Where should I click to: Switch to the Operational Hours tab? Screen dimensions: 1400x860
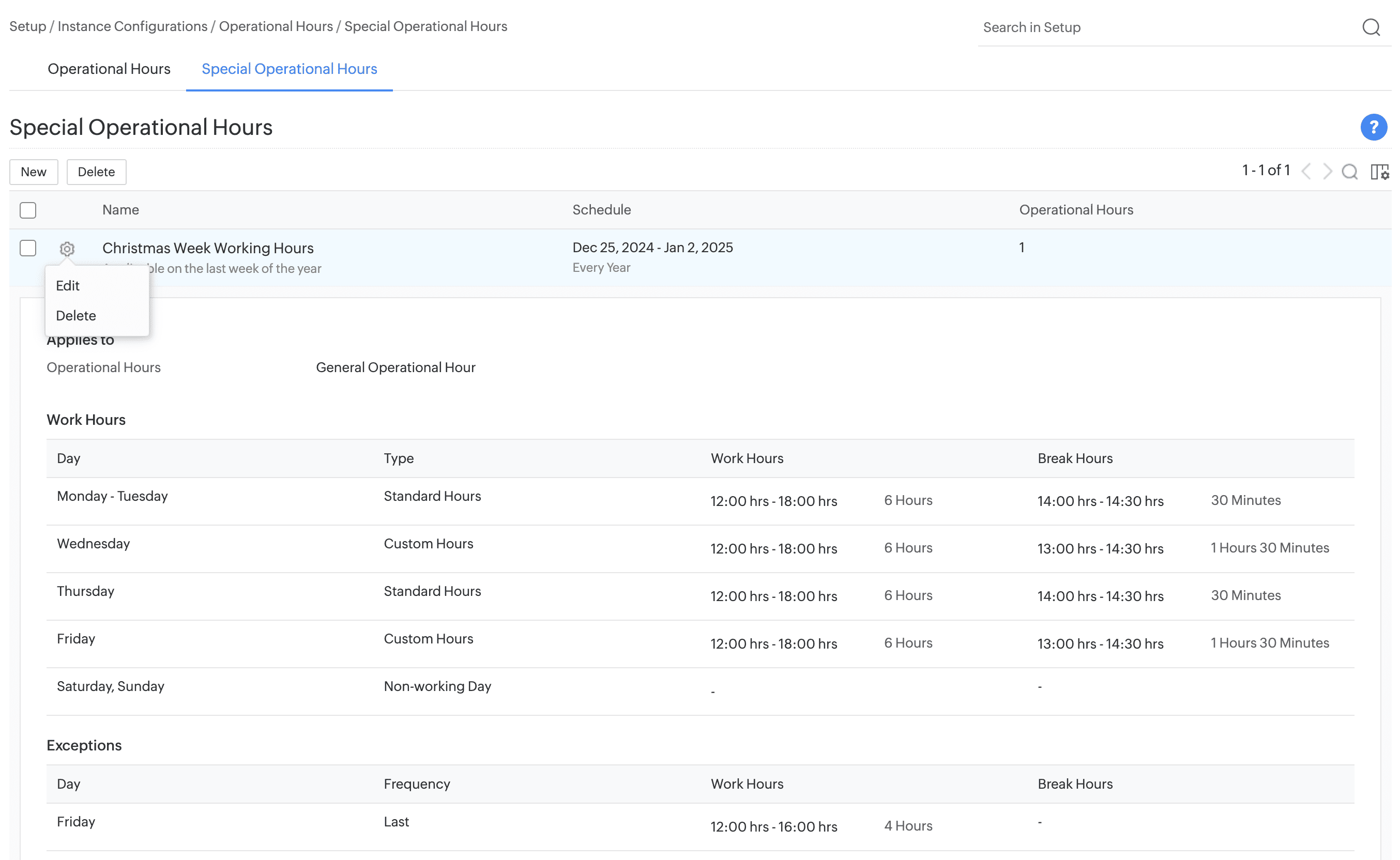coord(109,69)
